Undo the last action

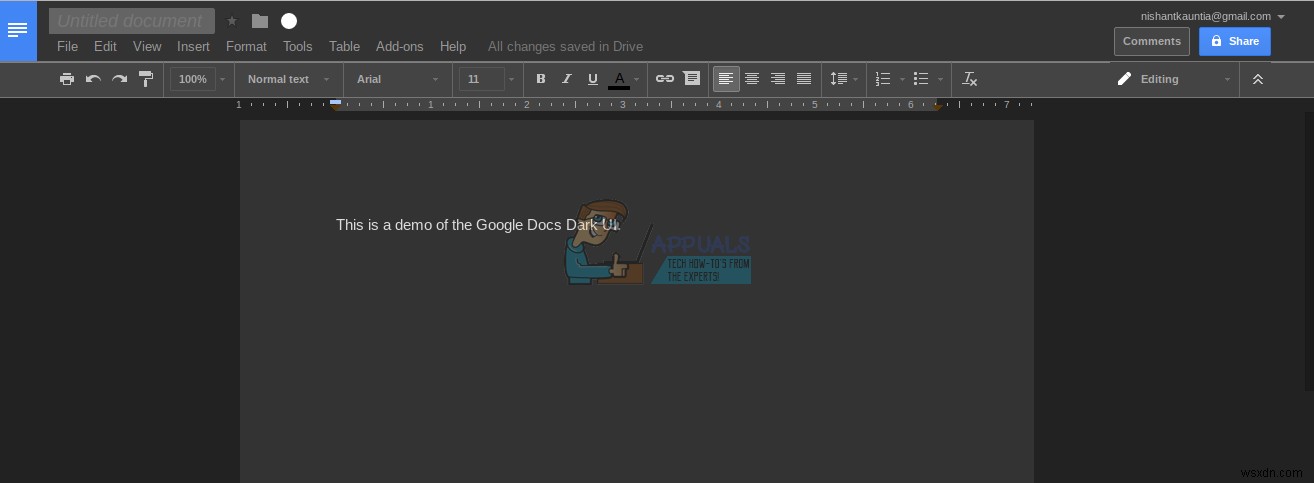click(93, 79)
